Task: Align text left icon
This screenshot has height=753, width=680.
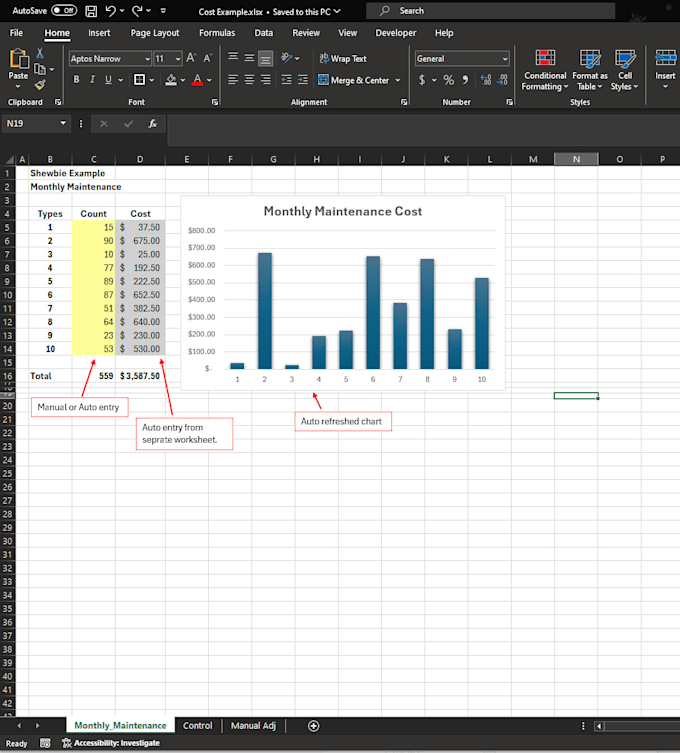Action: 233,80
